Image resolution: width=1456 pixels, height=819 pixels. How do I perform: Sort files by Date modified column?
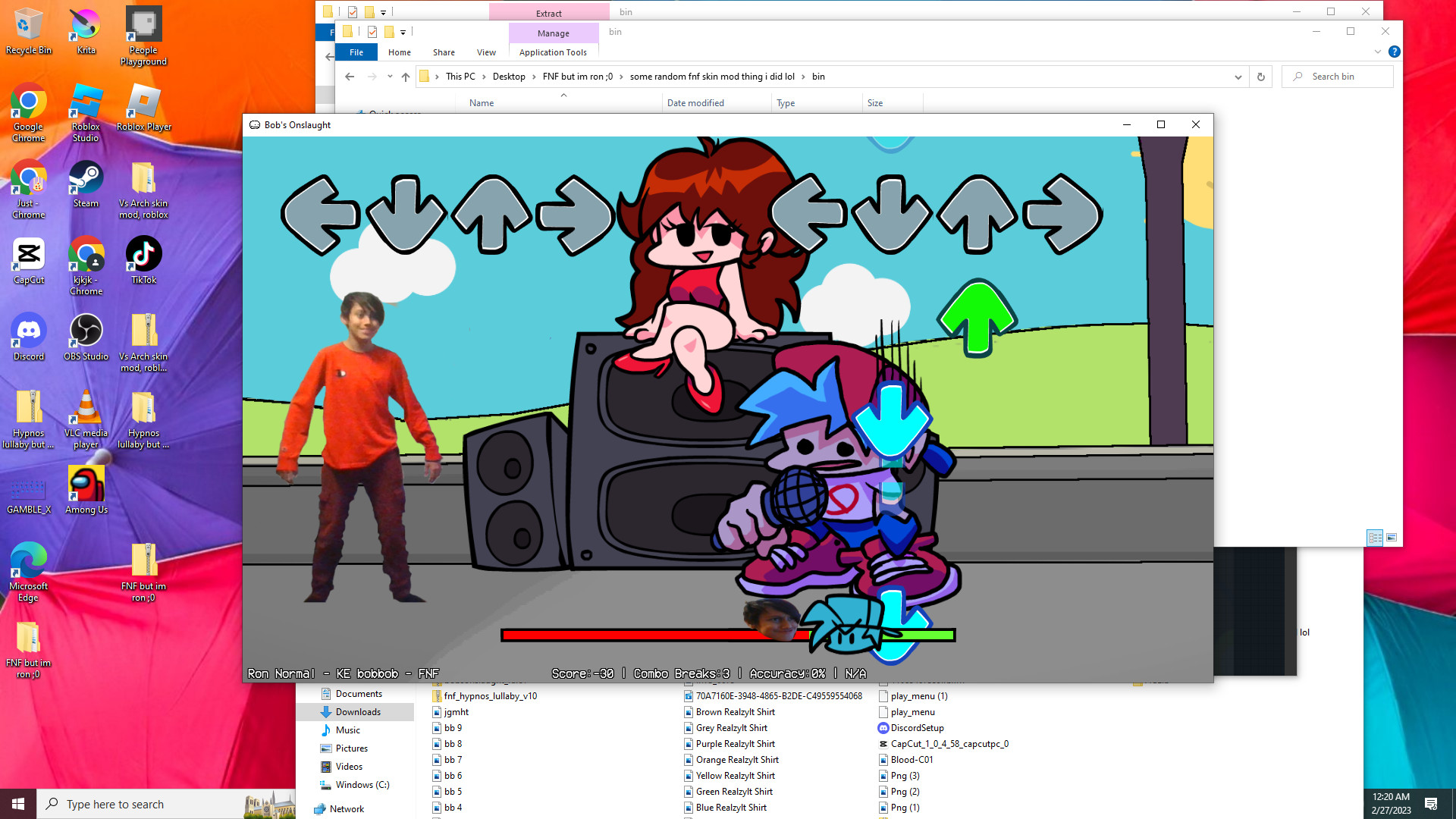695,103
